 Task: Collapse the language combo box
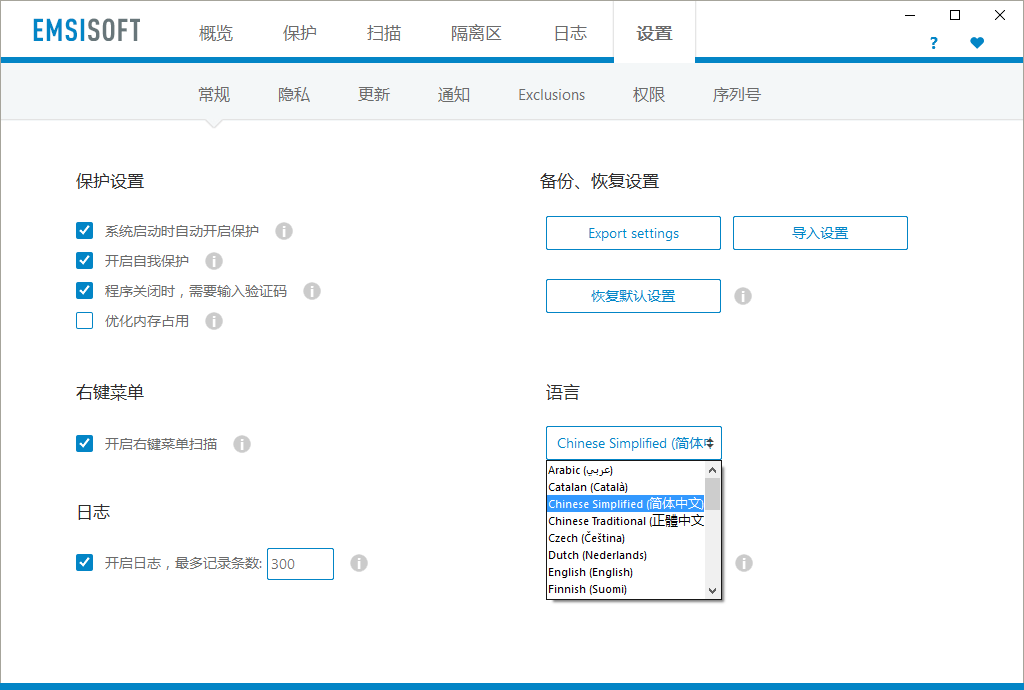point(633,443)
